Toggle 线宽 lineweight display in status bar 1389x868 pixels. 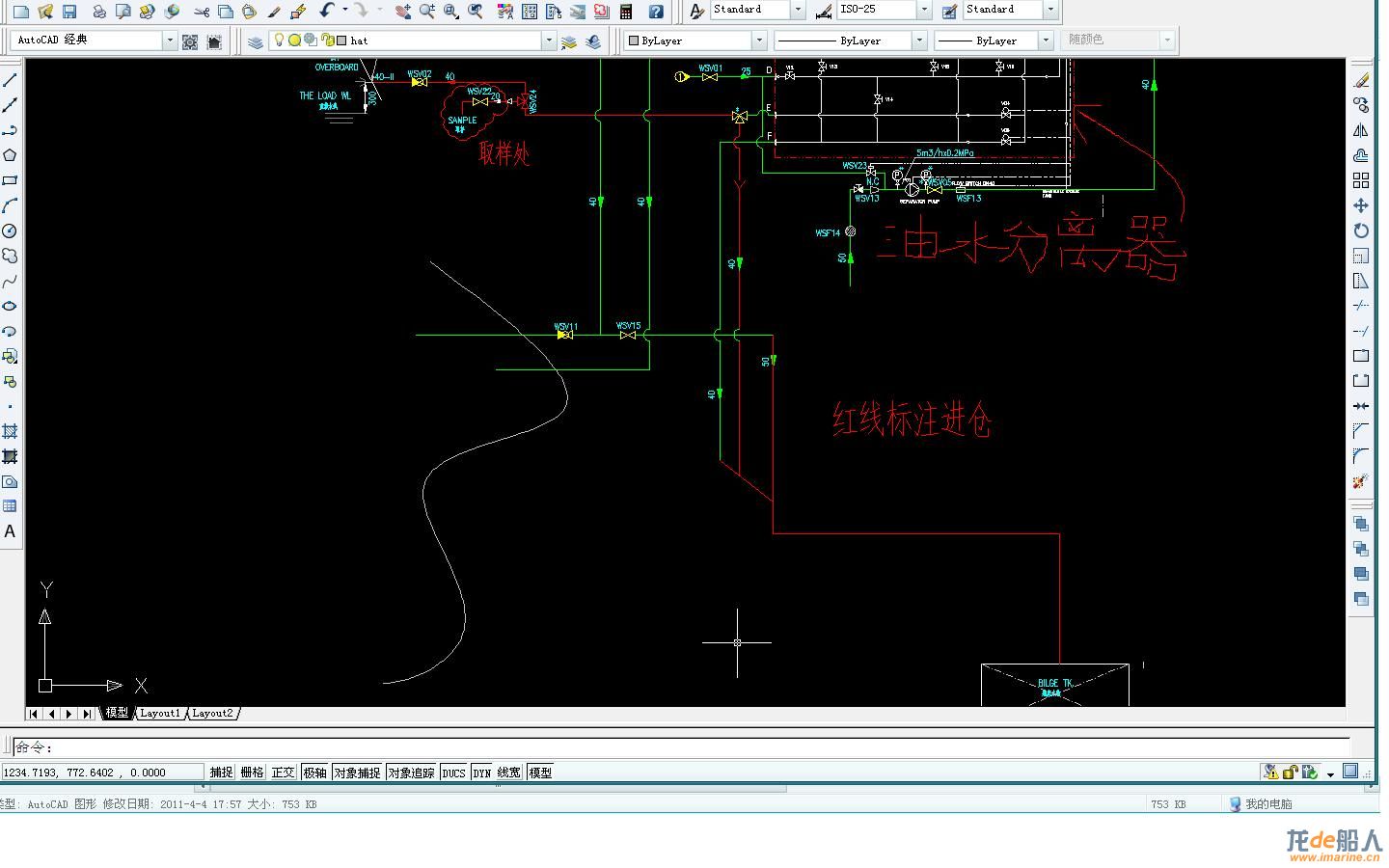pos(509,773)
